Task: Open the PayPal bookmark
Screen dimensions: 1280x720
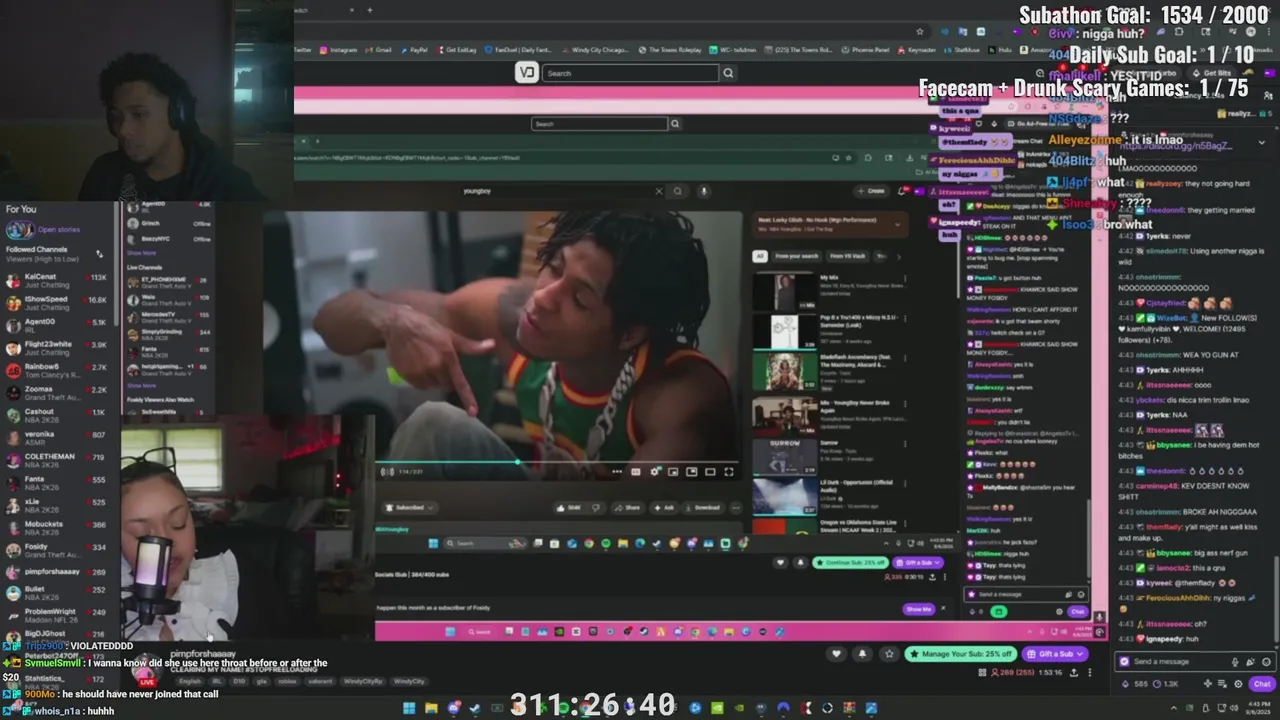Action: tap(414, 50)
